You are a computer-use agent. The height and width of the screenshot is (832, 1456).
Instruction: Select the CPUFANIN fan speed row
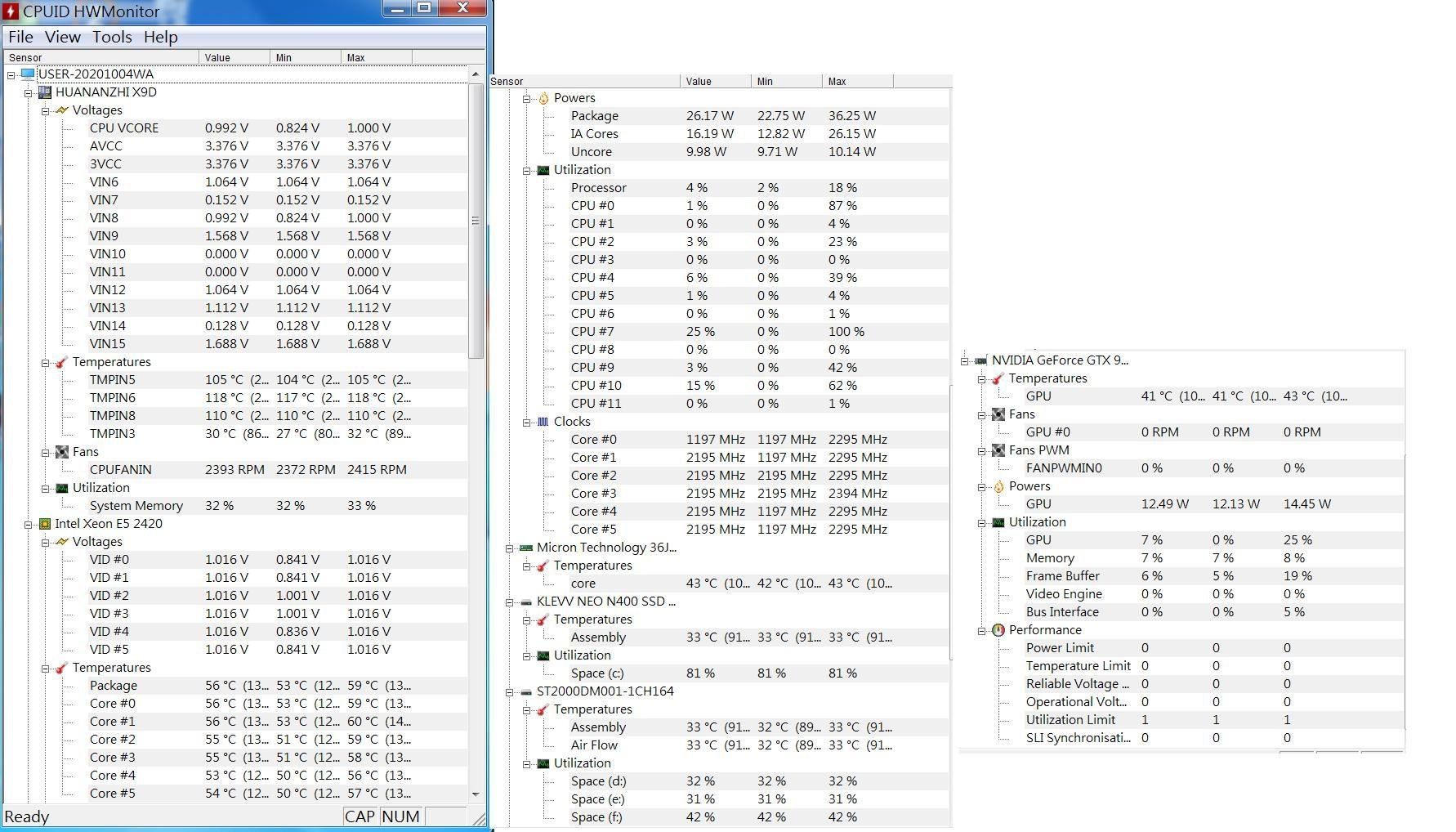(120, 470)
